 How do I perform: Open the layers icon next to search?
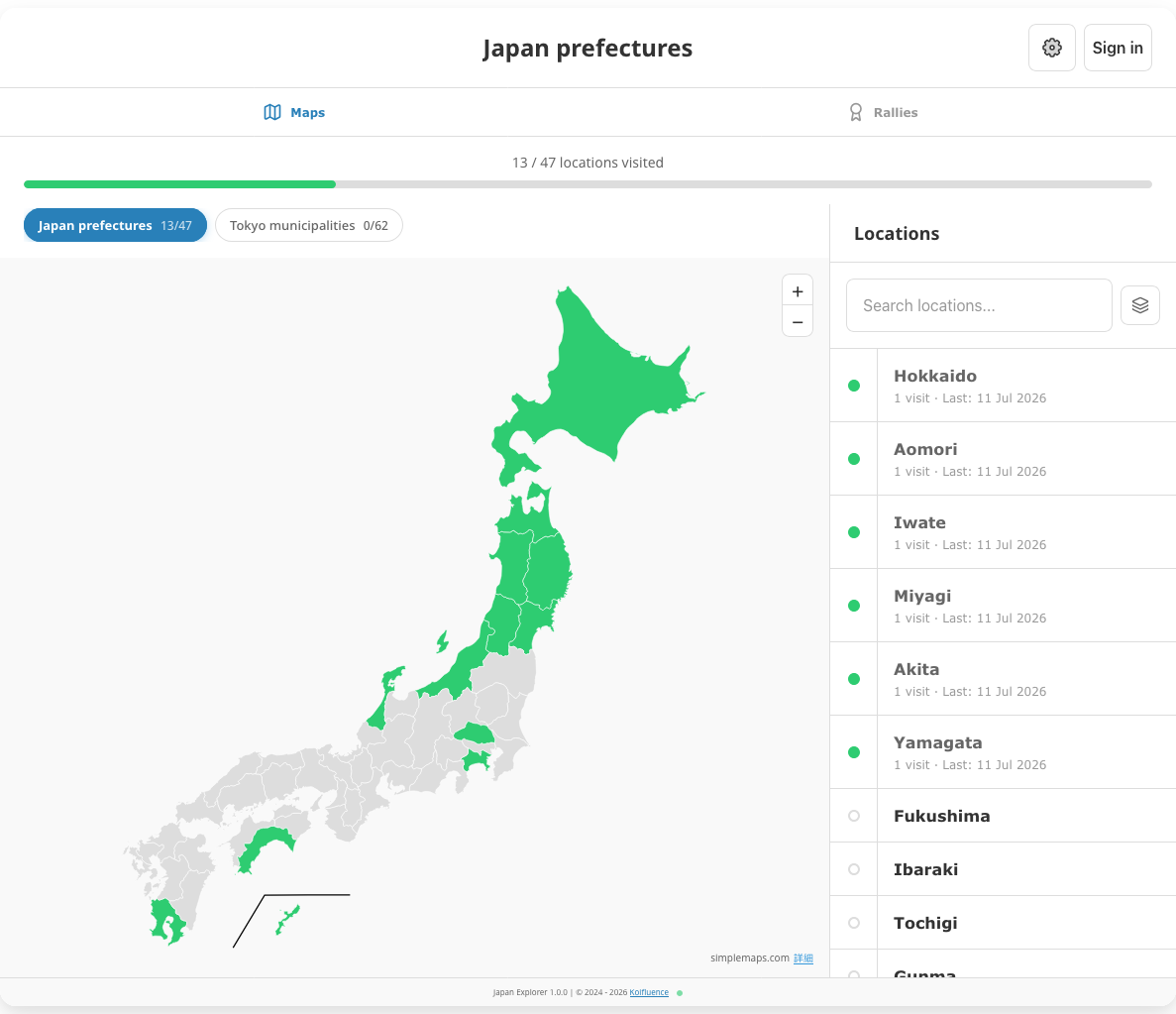[x=1140, y=305]
